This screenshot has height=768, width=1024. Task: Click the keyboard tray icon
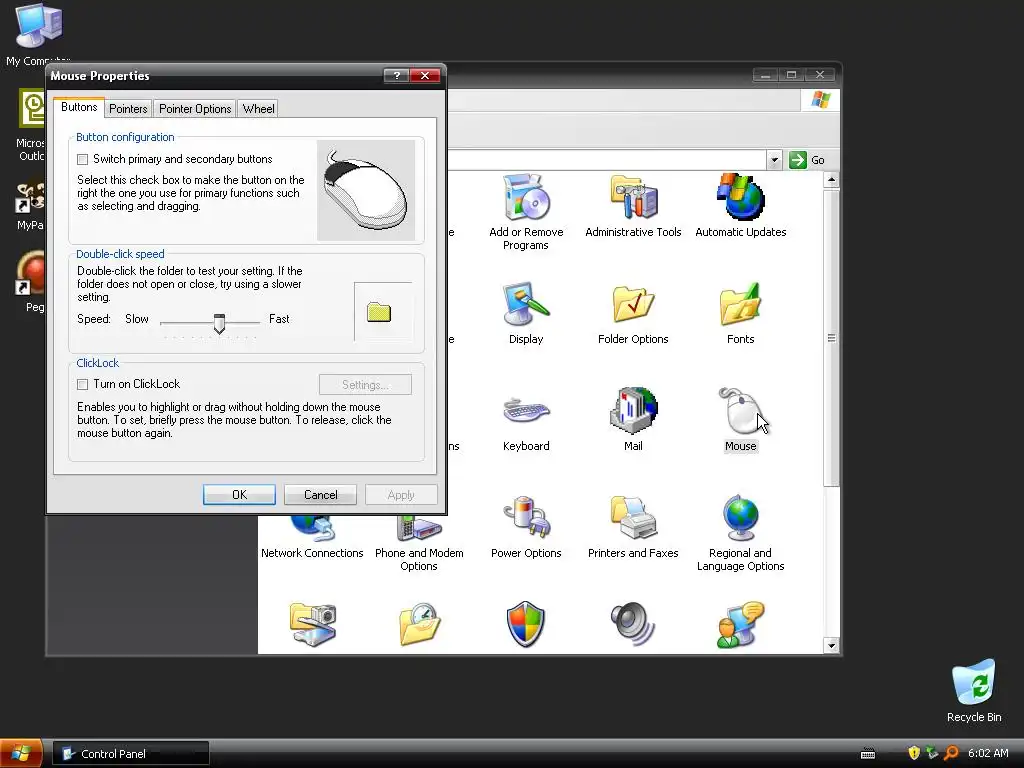coord(868,754)
